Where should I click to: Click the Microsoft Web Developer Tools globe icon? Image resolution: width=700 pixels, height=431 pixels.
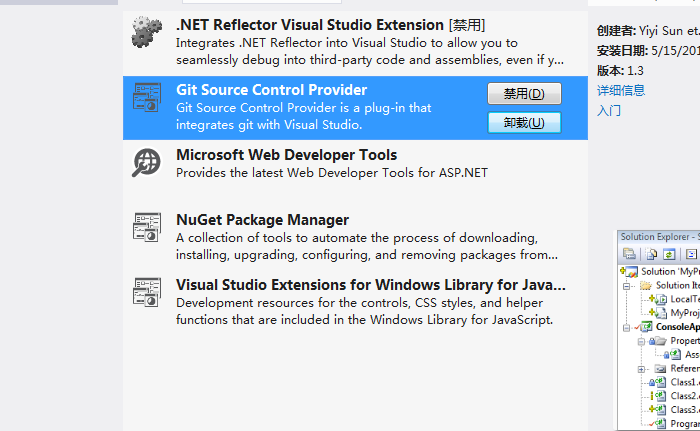(146, 162)
